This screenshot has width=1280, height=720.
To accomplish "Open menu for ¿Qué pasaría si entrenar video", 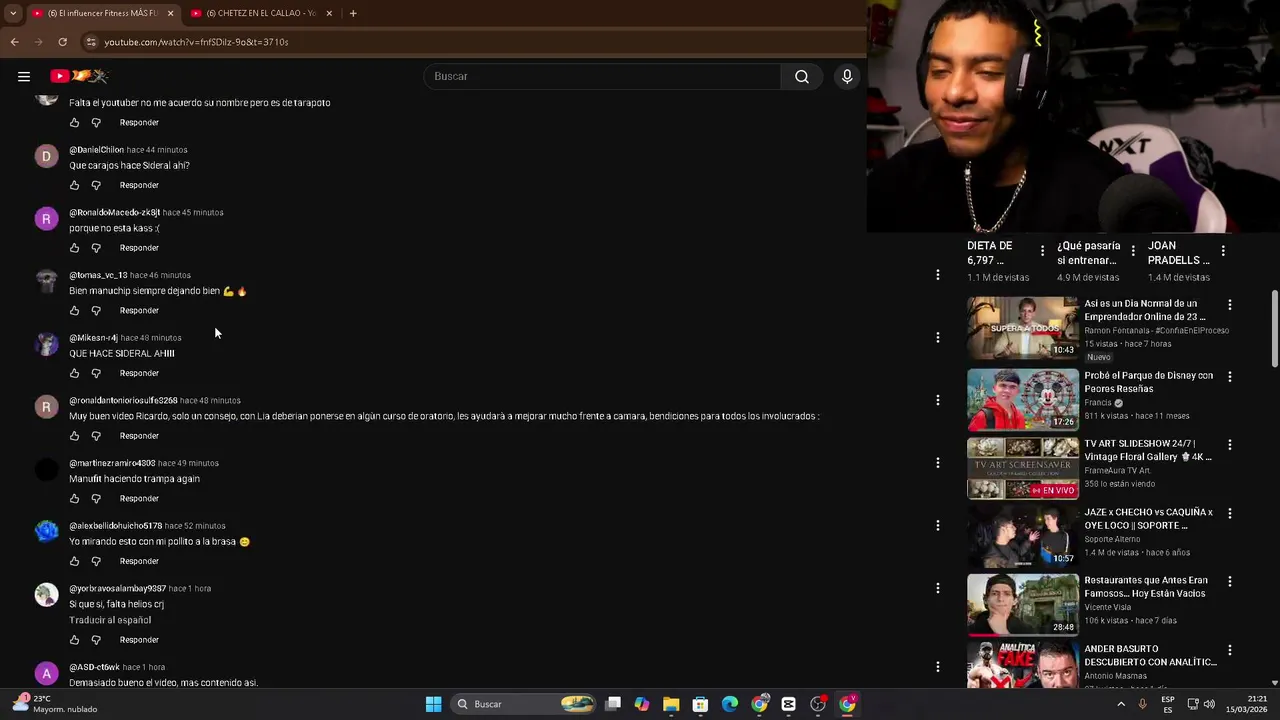I will pyautogui.click(x=1132, y=251).
